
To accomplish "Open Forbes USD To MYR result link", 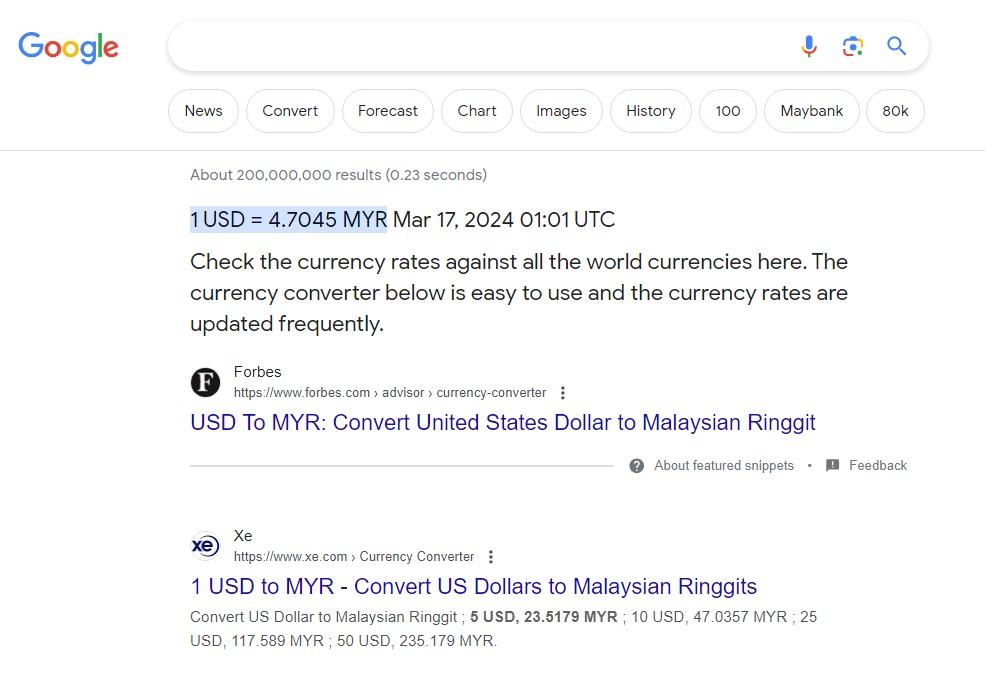I will pos(503,423).
